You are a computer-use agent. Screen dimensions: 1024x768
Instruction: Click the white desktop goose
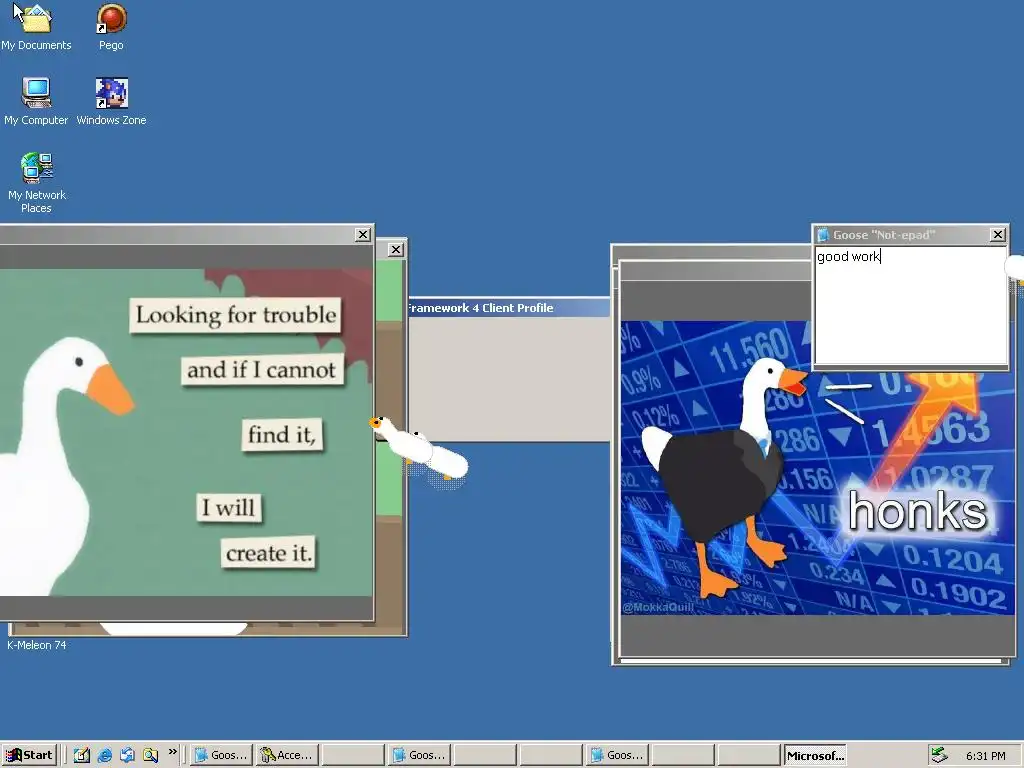pos(419,451)
